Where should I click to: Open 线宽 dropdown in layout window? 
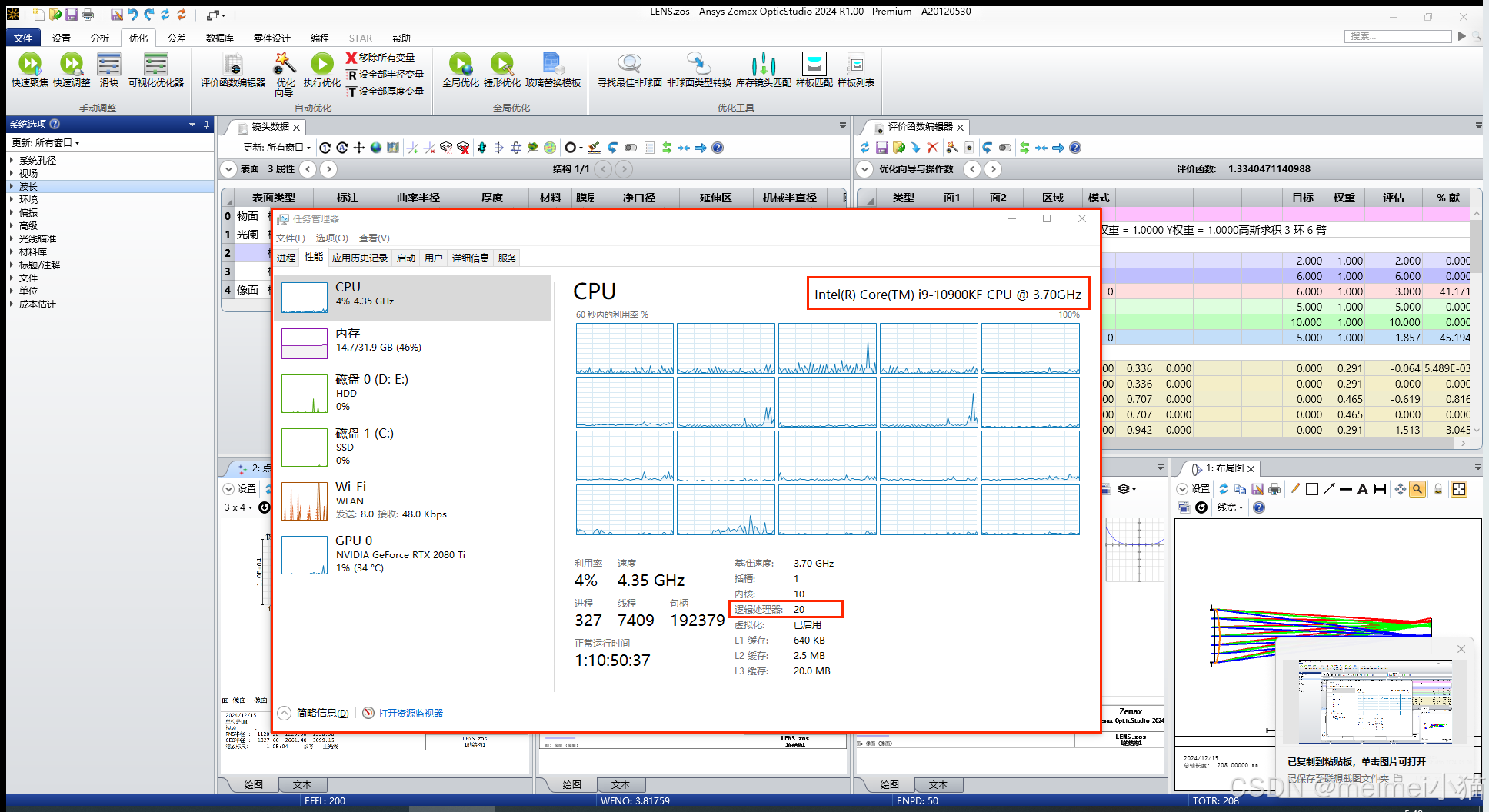pos(1230,507)
